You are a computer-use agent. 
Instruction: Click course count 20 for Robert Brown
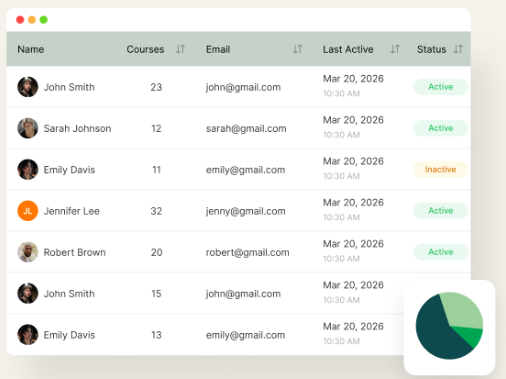point(156,252)
